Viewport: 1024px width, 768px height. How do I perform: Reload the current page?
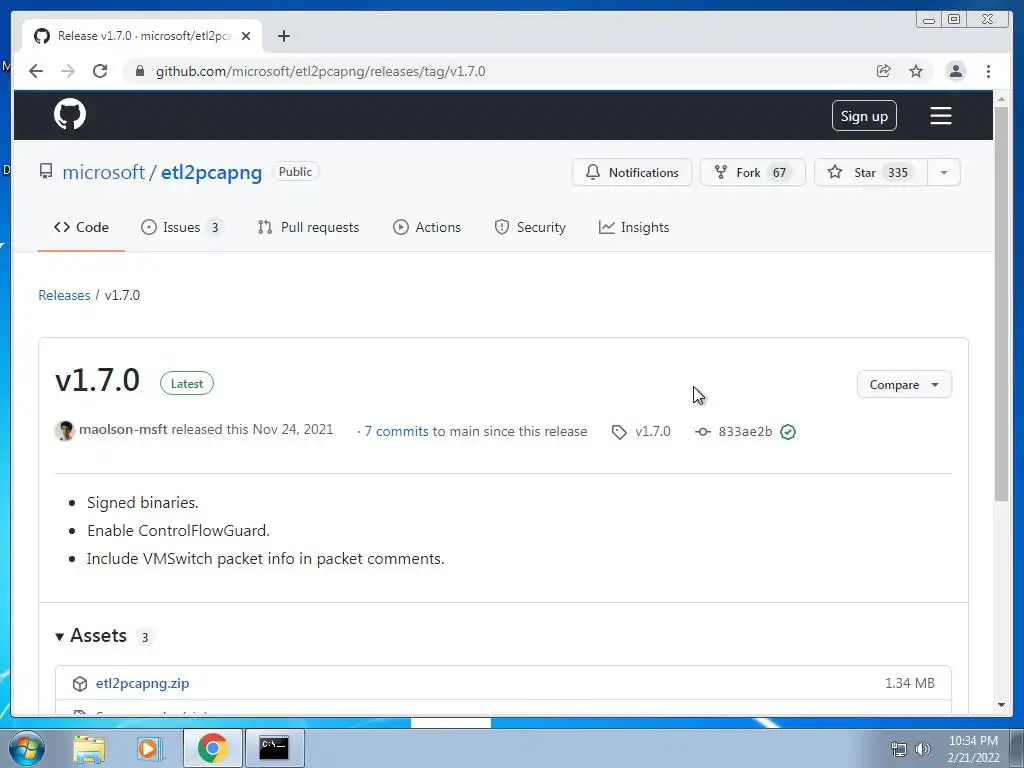coord(100,71)
